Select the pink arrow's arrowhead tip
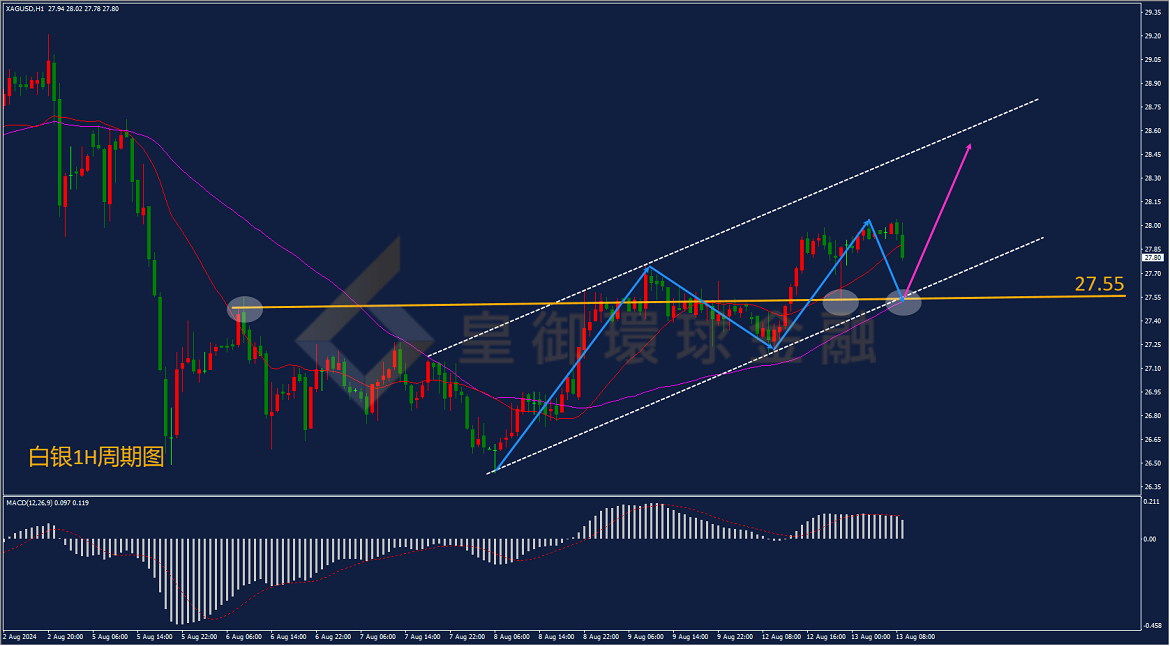Viewport: 1170px width, 646px height. pos(969,145)
